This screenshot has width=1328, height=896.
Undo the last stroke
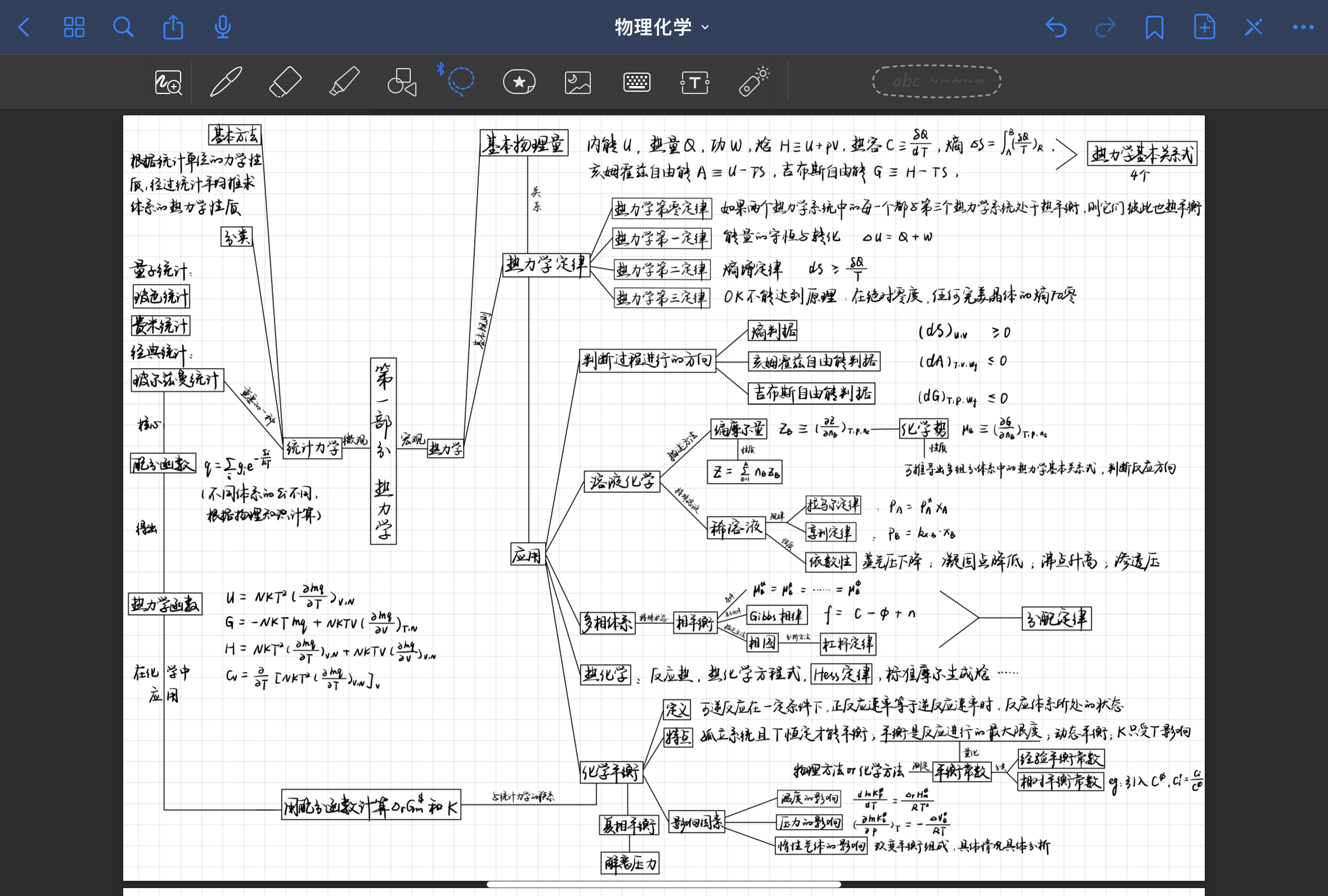click(x=1056, y=27)
